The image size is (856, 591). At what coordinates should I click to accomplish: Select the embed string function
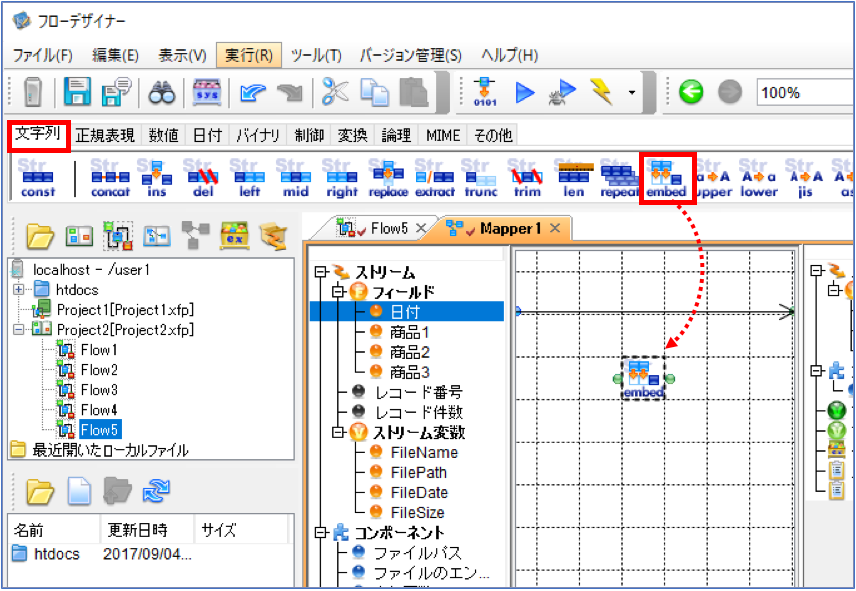pos(666,178)
